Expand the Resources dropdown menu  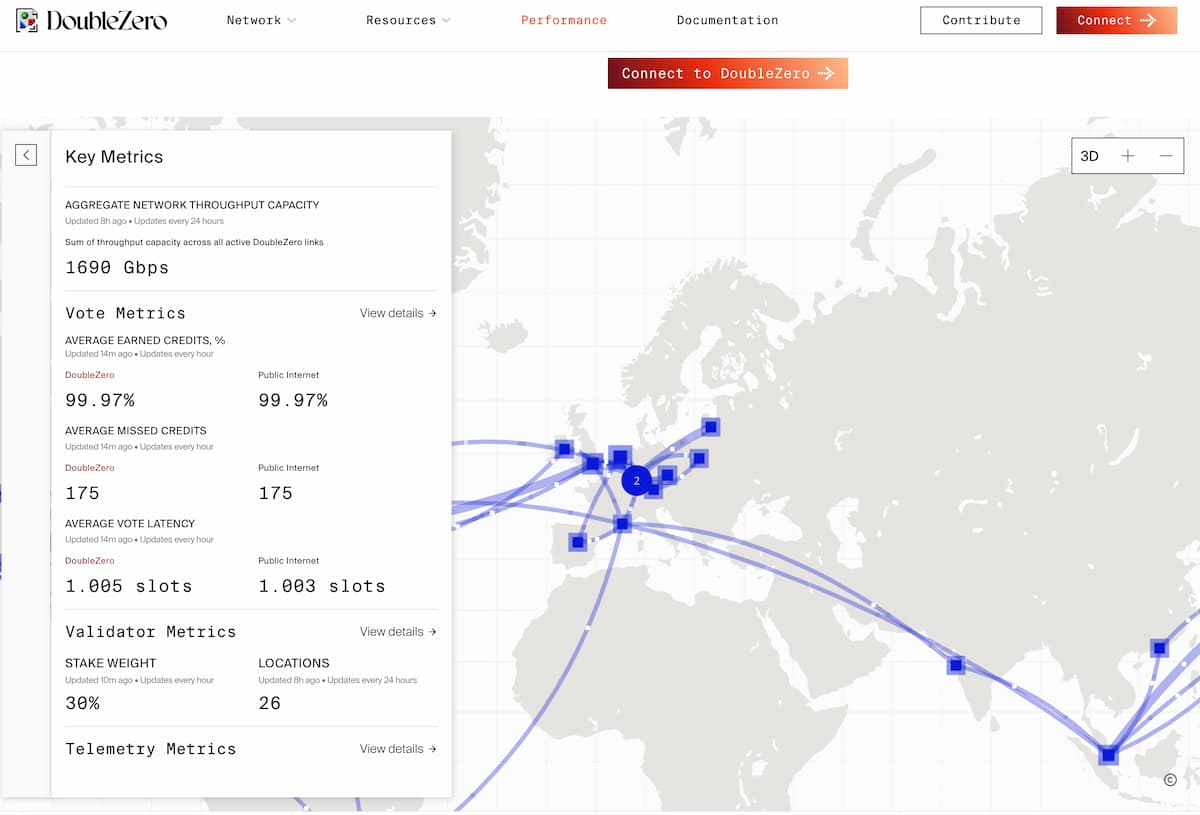pyautogui.click(x=408, y=20)
